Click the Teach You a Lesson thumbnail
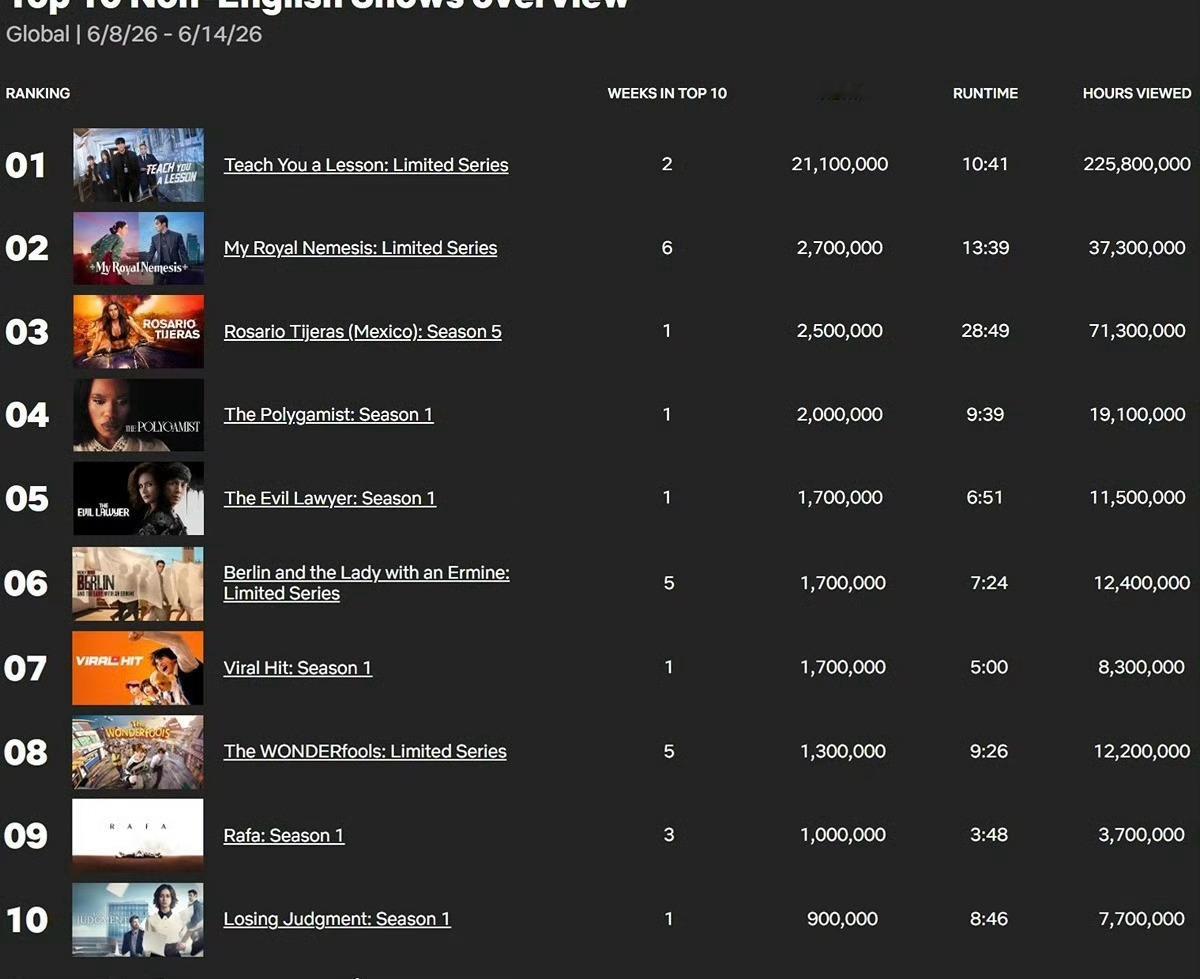Screen dimensions: 1200x979 point(138,165)
